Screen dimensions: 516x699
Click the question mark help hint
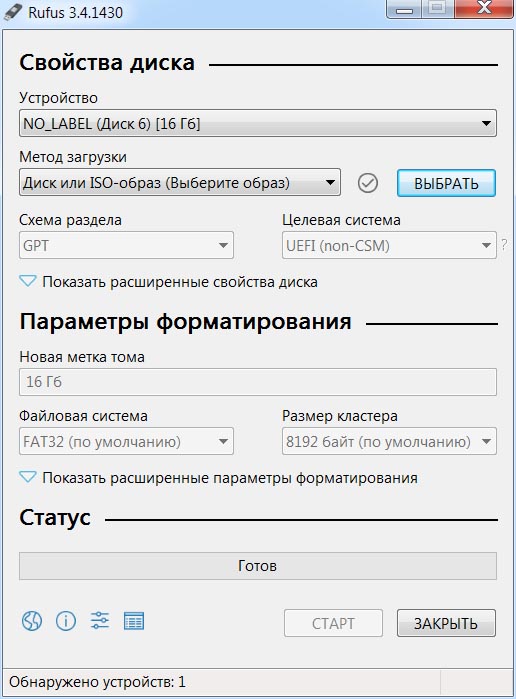pos(504,244)
